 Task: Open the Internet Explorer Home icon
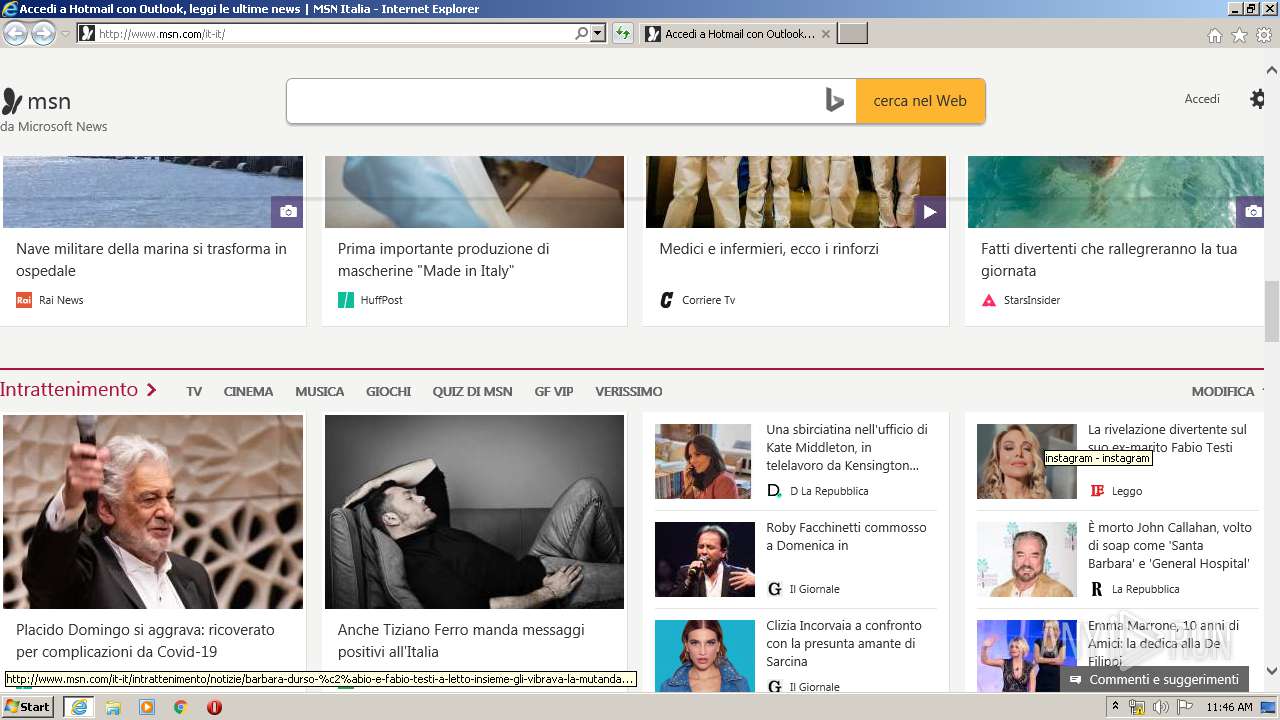tap(1214, 35)
